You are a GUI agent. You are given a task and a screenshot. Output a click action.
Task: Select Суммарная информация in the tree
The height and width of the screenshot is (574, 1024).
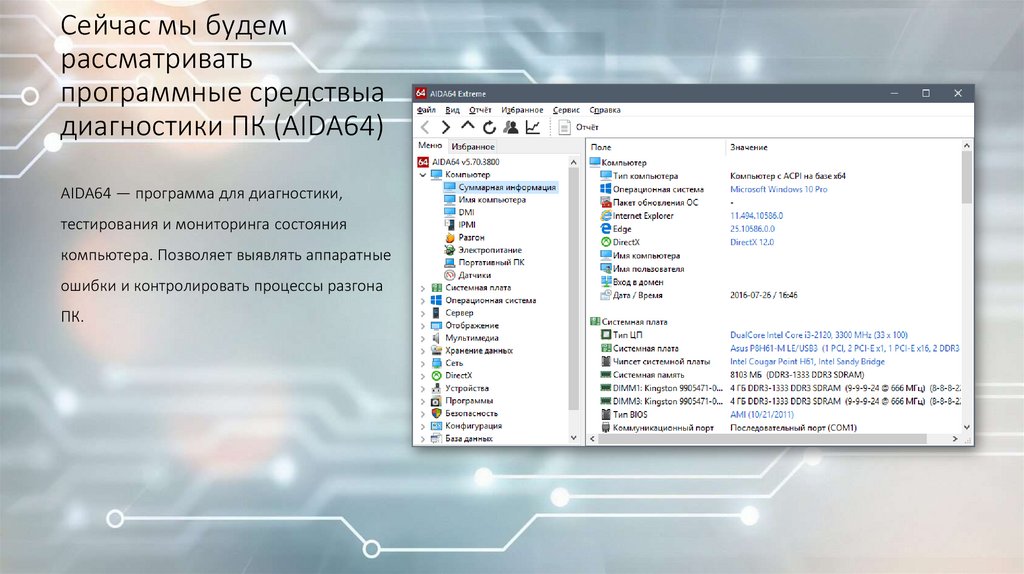click(x=507, y=187)
